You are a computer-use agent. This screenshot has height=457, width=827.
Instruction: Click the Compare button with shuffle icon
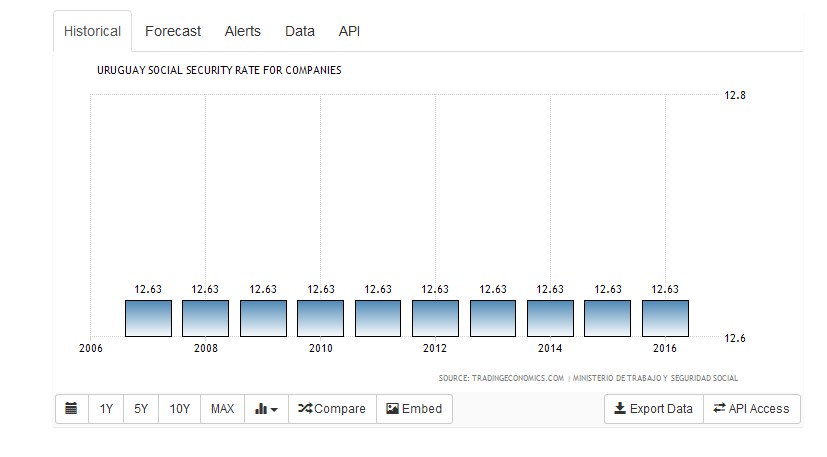click(332, 409)
